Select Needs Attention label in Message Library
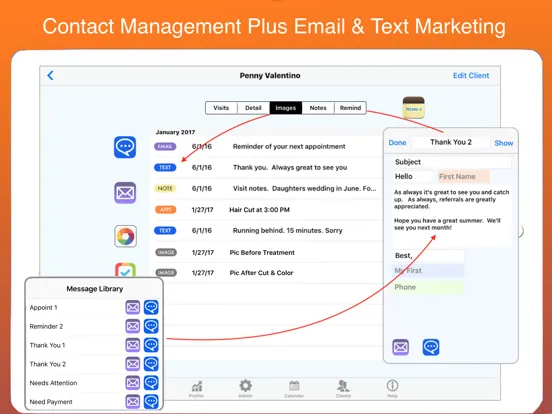This screenshot has width=552, height=414. pos(53,383)
